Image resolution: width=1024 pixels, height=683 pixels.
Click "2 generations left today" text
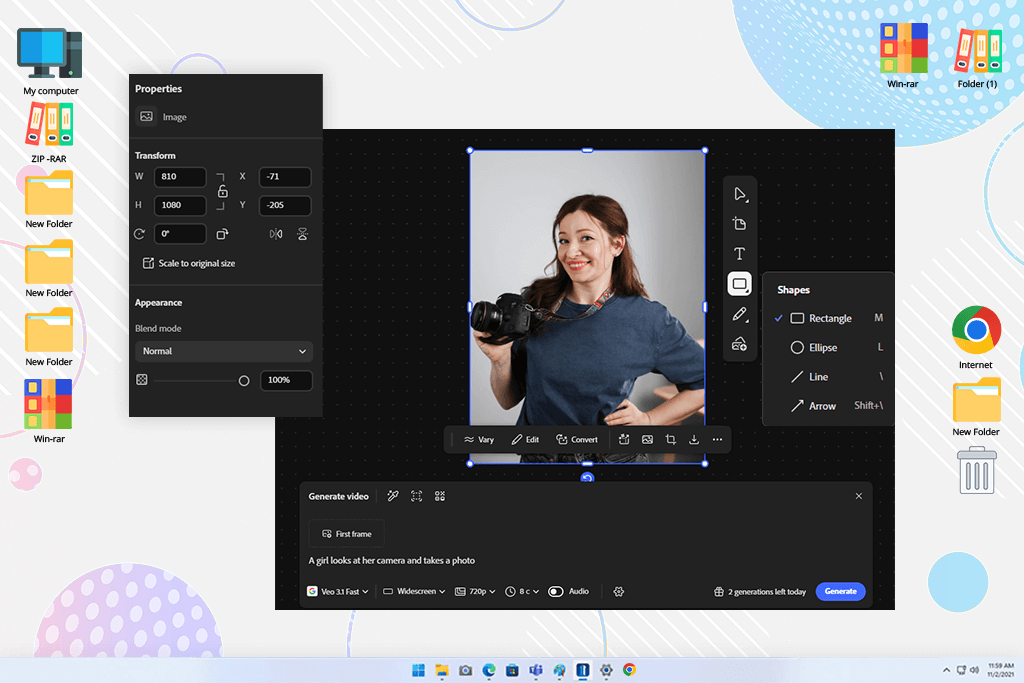click(767, 592)
